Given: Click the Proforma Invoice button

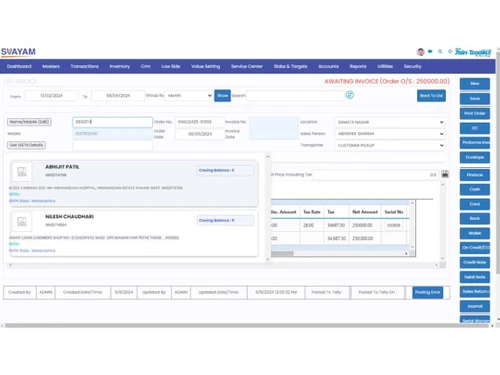Looking at the screenshot, I should coord(475,142).
